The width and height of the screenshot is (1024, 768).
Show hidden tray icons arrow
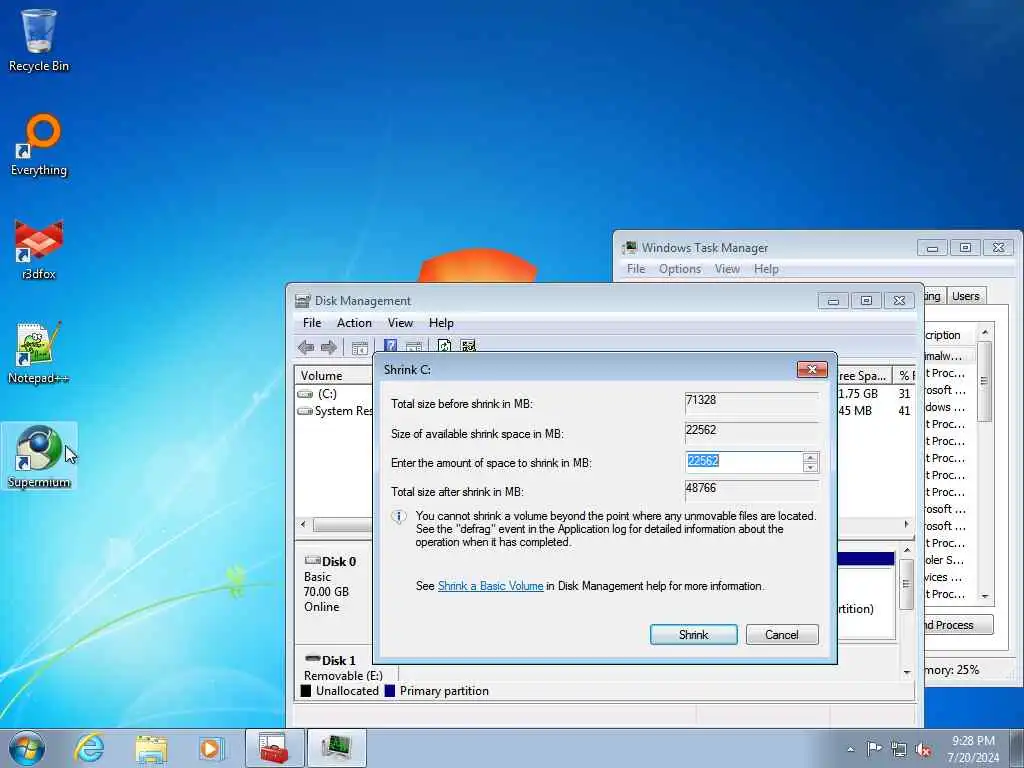pyautogui.click(x=850, y=750)
